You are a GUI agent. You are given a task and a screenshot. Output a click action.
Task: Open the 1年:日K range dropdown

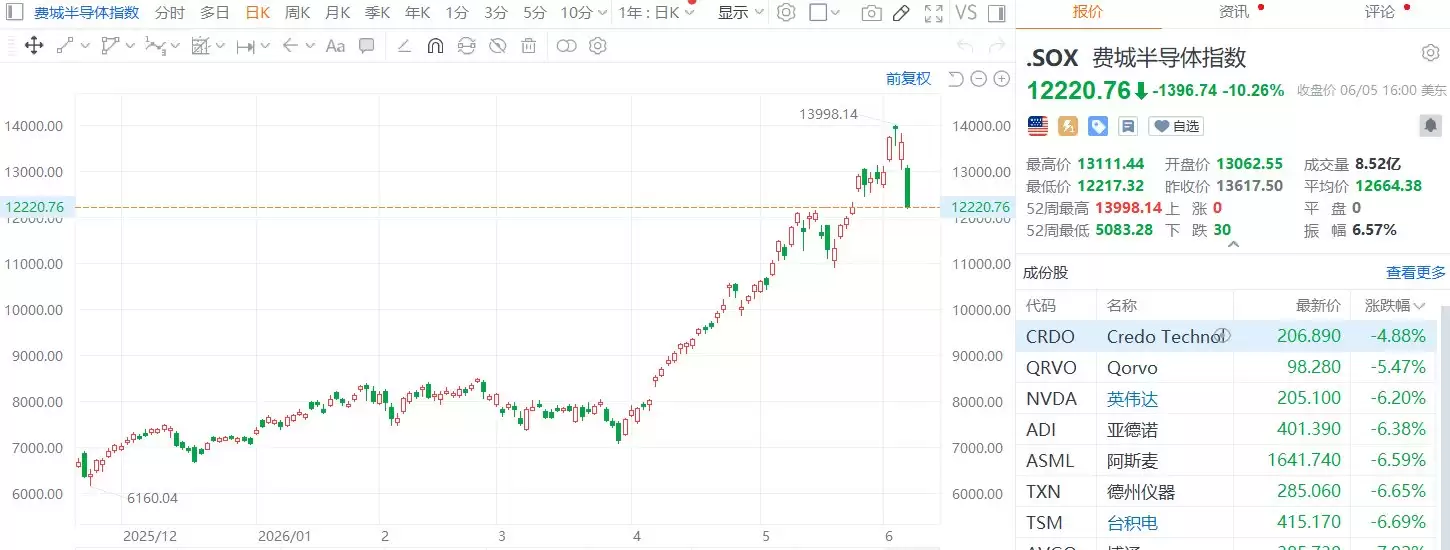[x=655, y=13]
